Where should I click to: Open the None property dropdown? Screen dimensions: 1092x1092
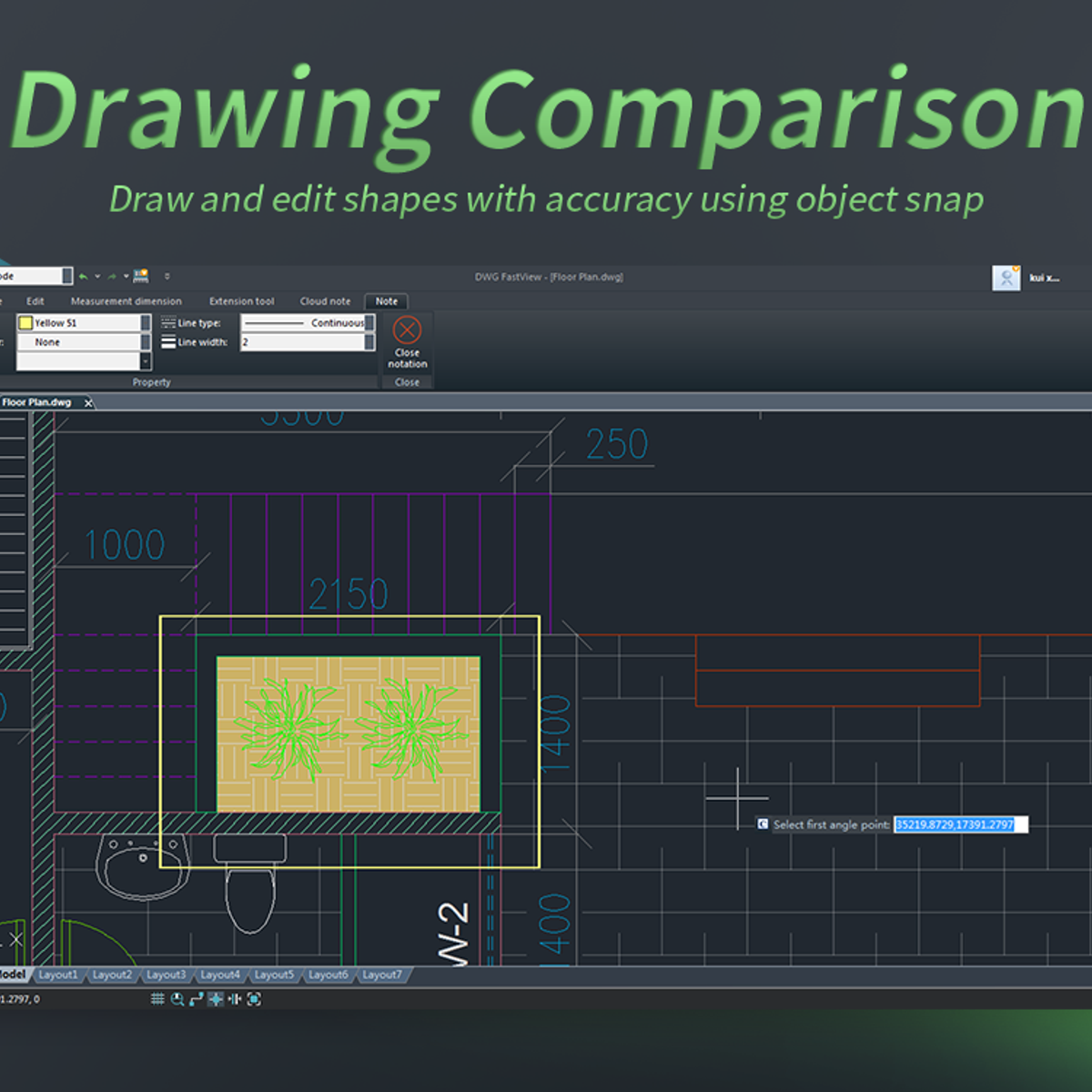tap(145, 342)
